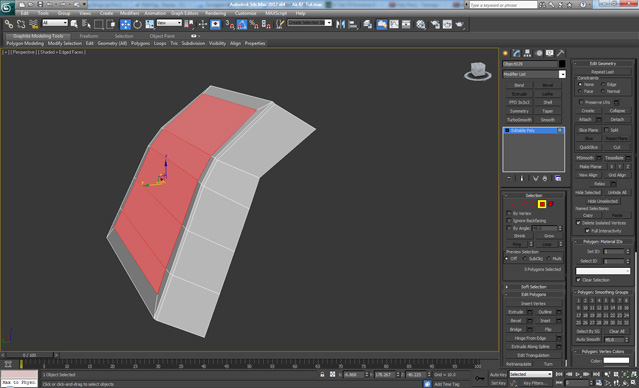This screenshot has width=639, height=388.
Task: Click the Inset button
Action: click(x=545, y=321)
